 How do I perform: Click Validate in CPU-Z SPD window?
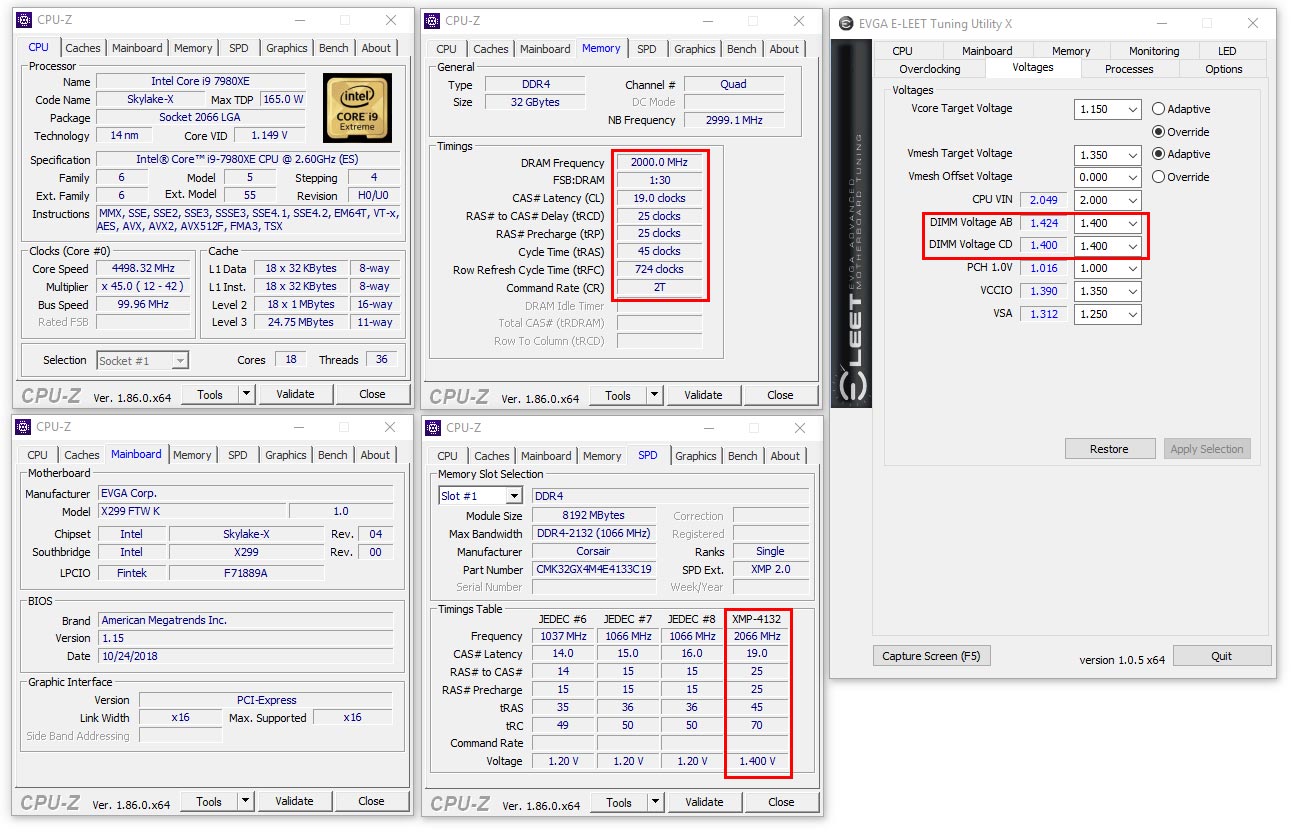coord(704,802)
